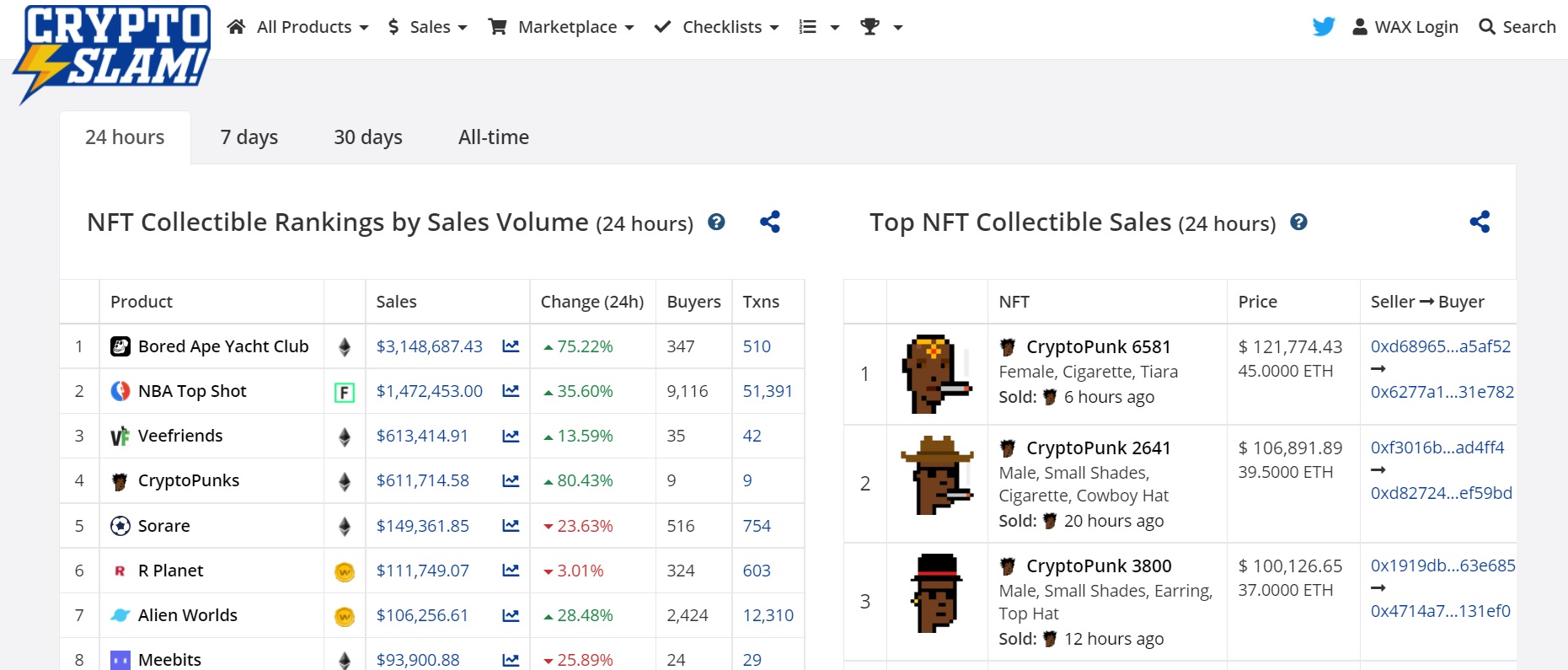The width and height of the screenshot is (1568, 670).
Task: Switch to the 7 days tab
Action: [249, 137]
